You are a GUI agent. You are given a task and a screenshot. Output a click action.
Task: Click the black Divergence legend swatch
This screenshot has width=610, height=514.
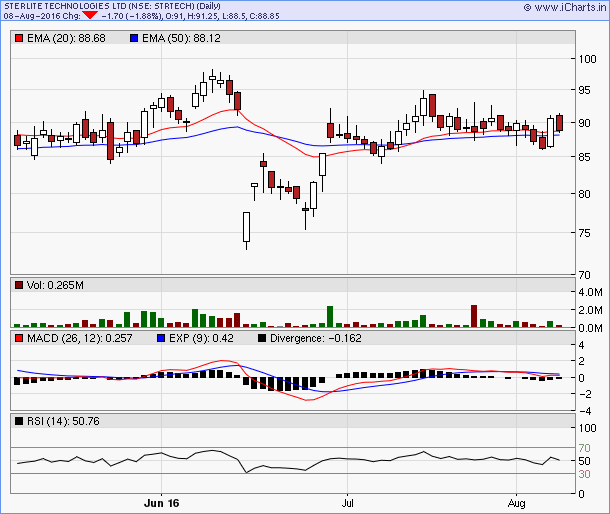262,338
